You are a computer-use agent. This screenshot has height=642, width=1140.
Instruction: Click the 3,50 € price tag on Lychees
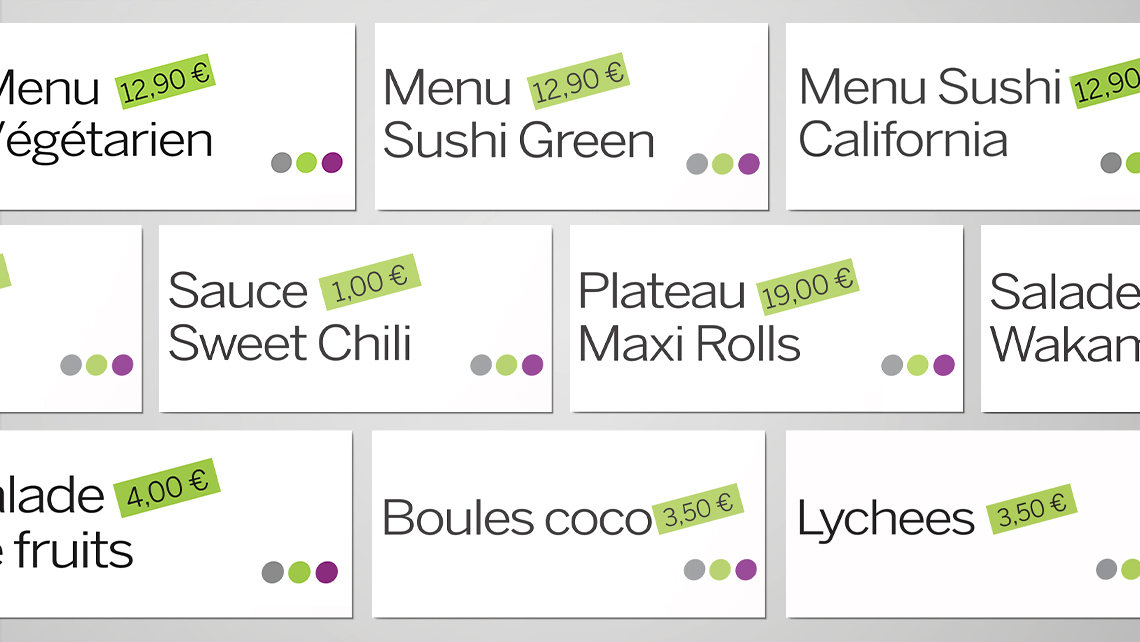(1031, 509)
